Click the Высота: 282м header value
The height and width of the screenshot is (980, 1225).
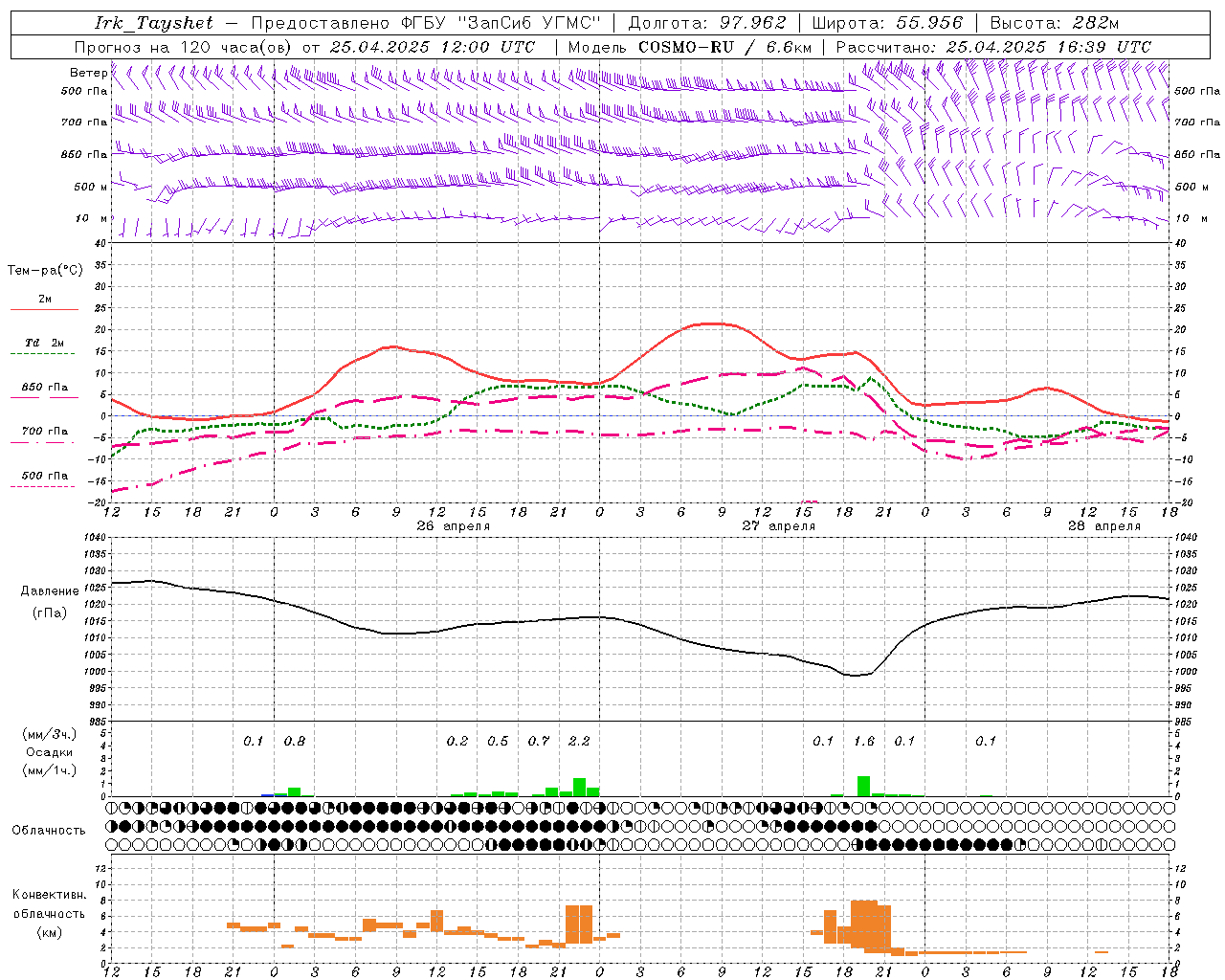[1054, 24]
